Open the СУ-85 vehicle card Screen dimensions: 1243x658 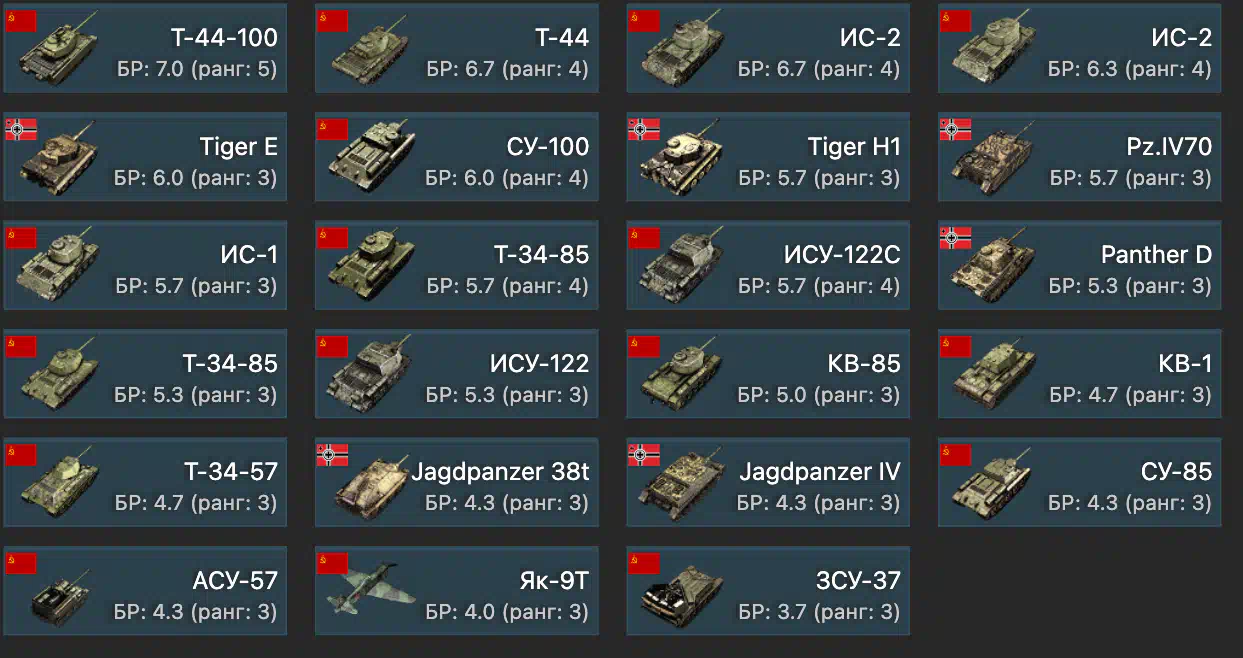point(1080,482)
